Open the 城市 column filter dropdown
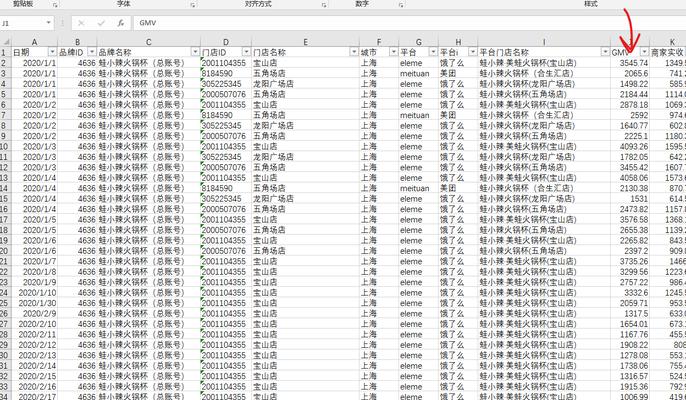Image resolution: width=686 pixels, height=400 pixels. point(393,52)
